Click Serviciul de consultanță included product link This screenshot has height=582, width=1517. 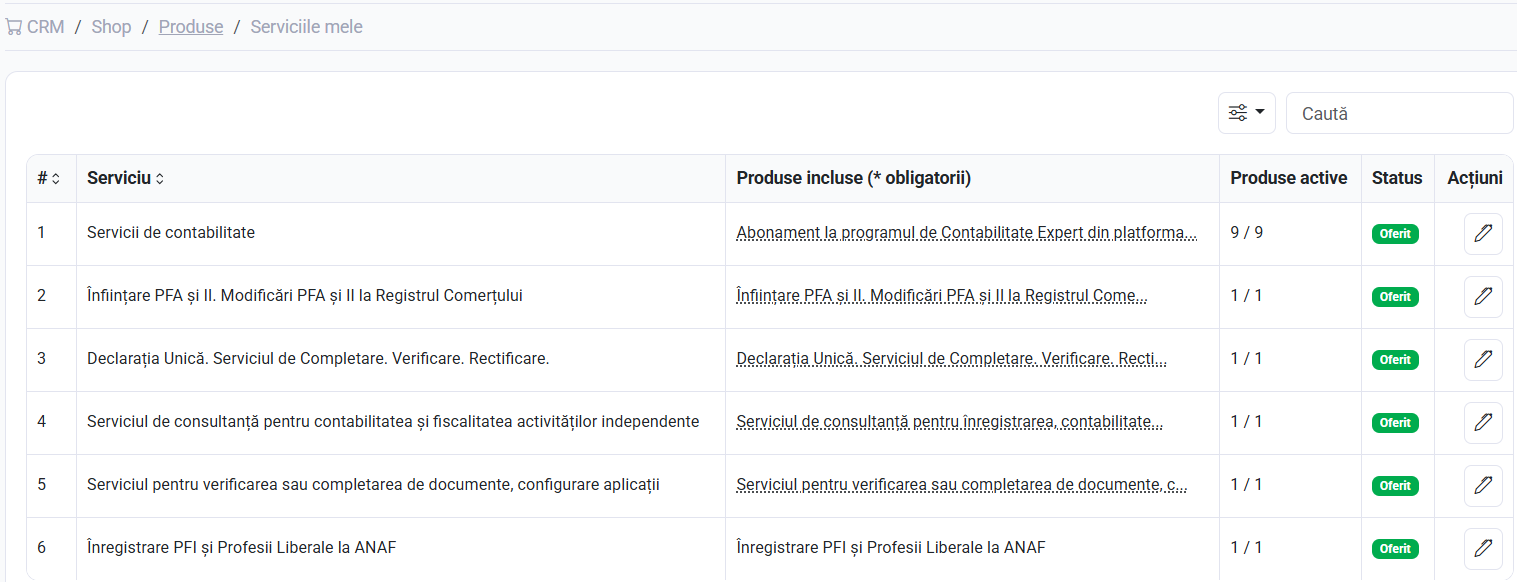949,422
